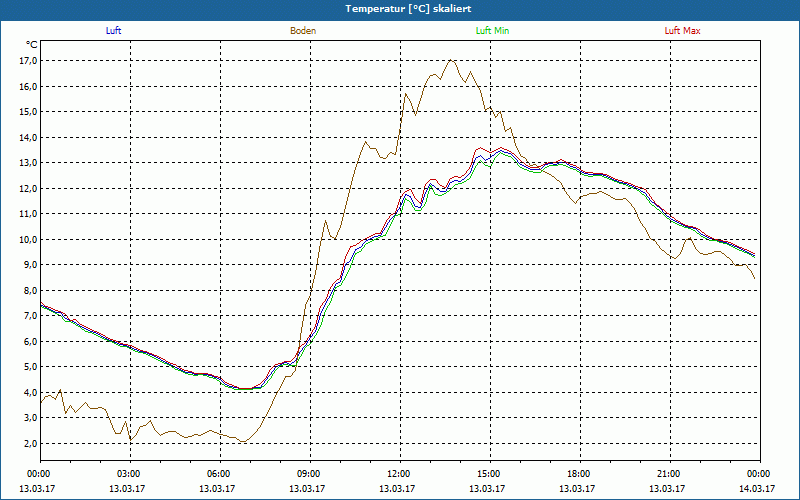
Task: Click the chart title 'Temperatur [°C] skaliert'
Action: click(x=408, y=9)
